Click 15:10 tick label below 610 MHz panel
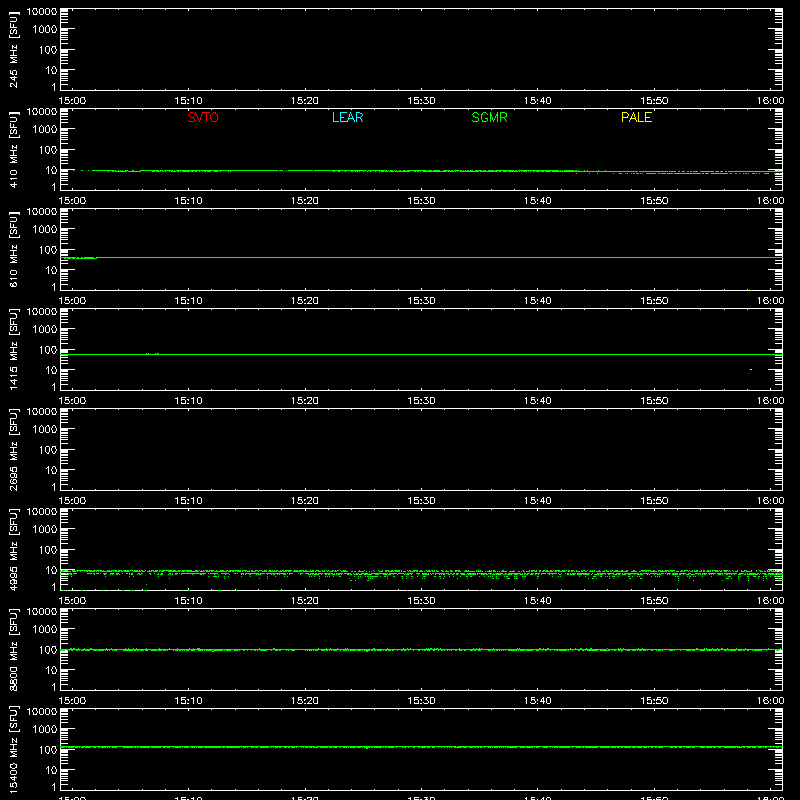The height and width of the screenshot is (800, 800). (188, 301)
